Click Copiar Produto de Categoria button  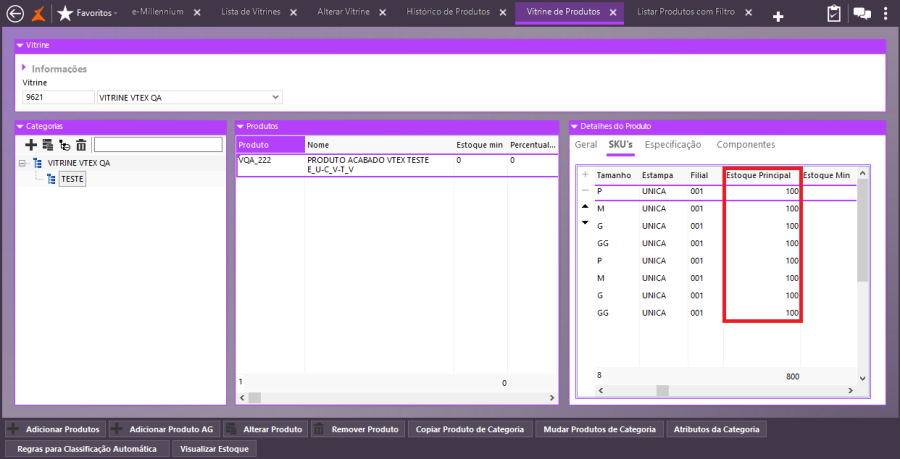pyautogui.click(x=470, y=429)
